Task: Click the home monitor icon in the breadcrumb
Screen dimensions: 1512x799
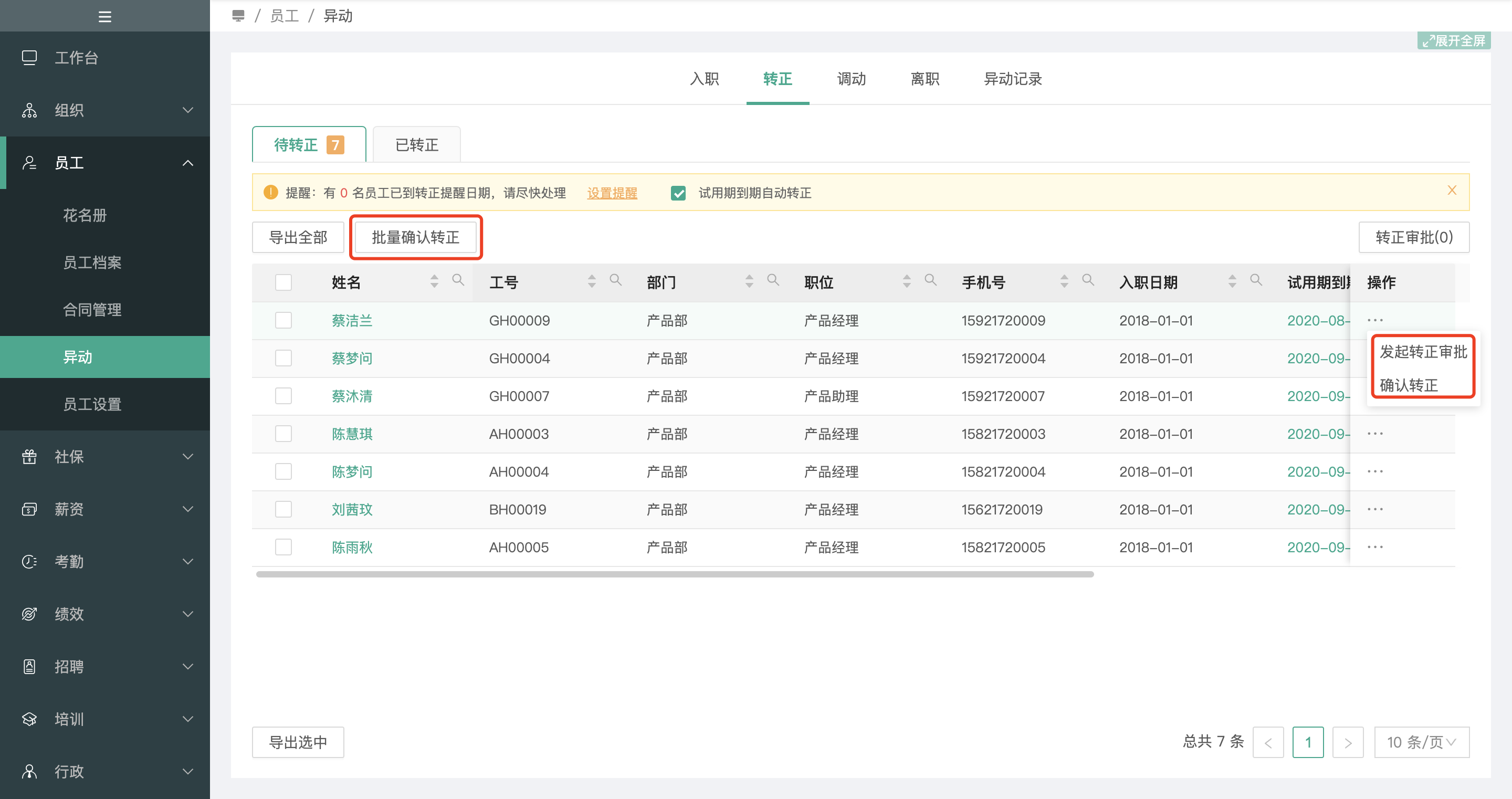Action: pyautogui.click(x=238, y=16)
